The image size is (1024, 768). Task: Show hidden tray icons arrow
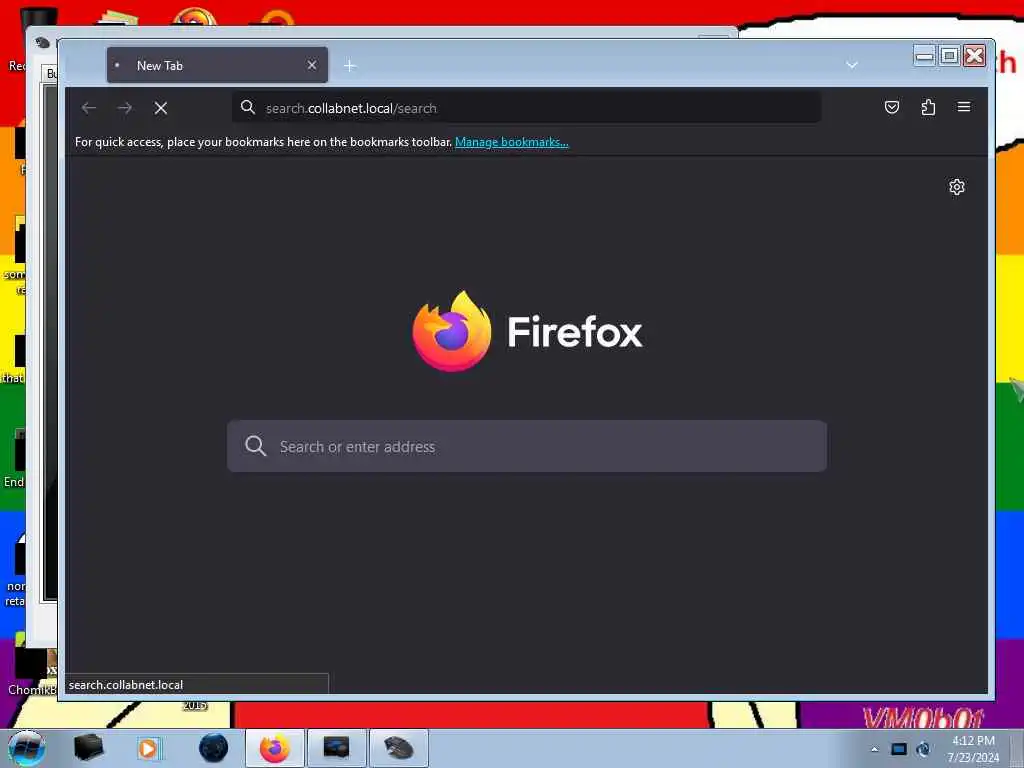point(874,749)
